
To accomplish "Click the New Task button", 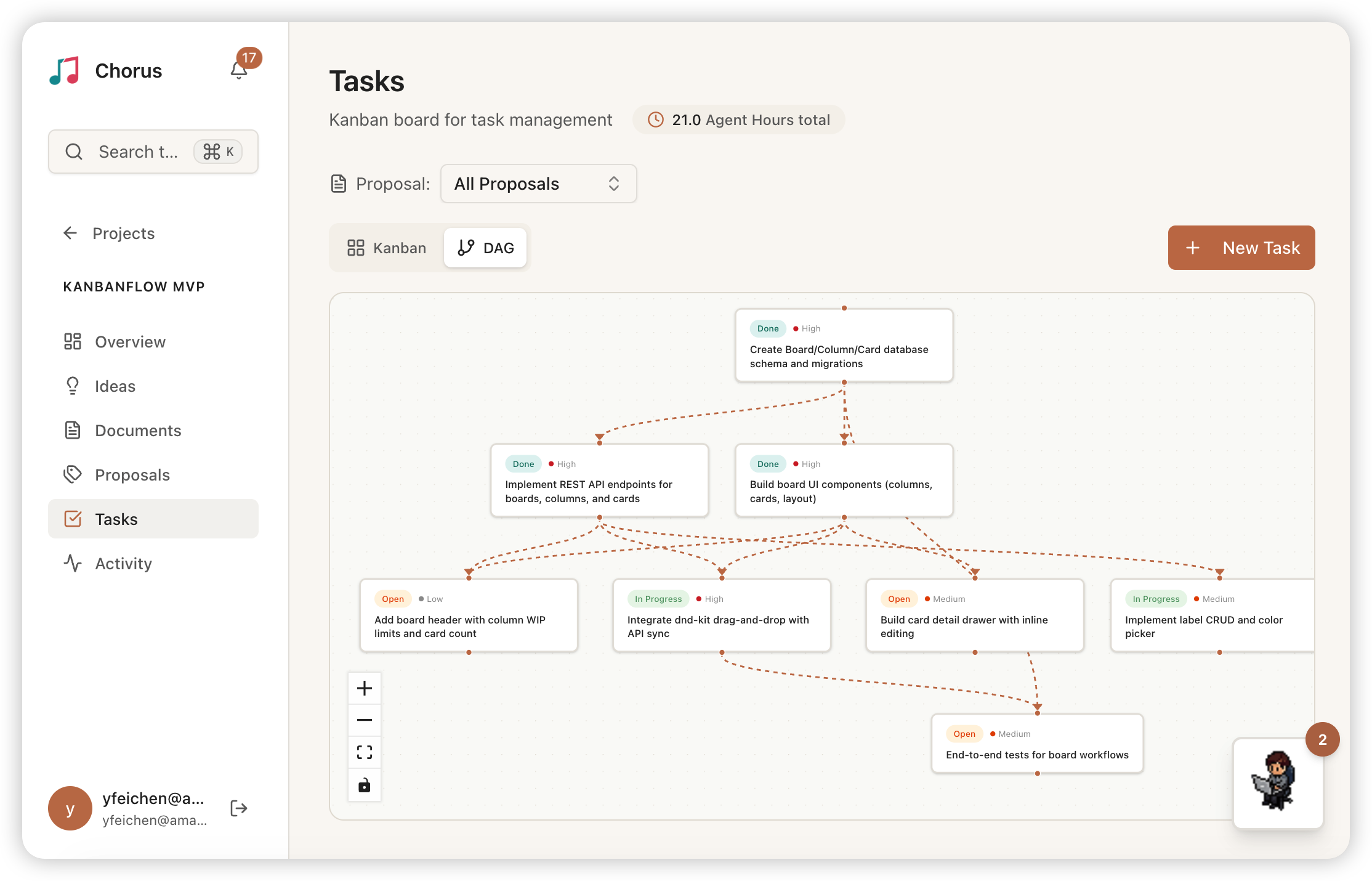I will coord(1241,248).
